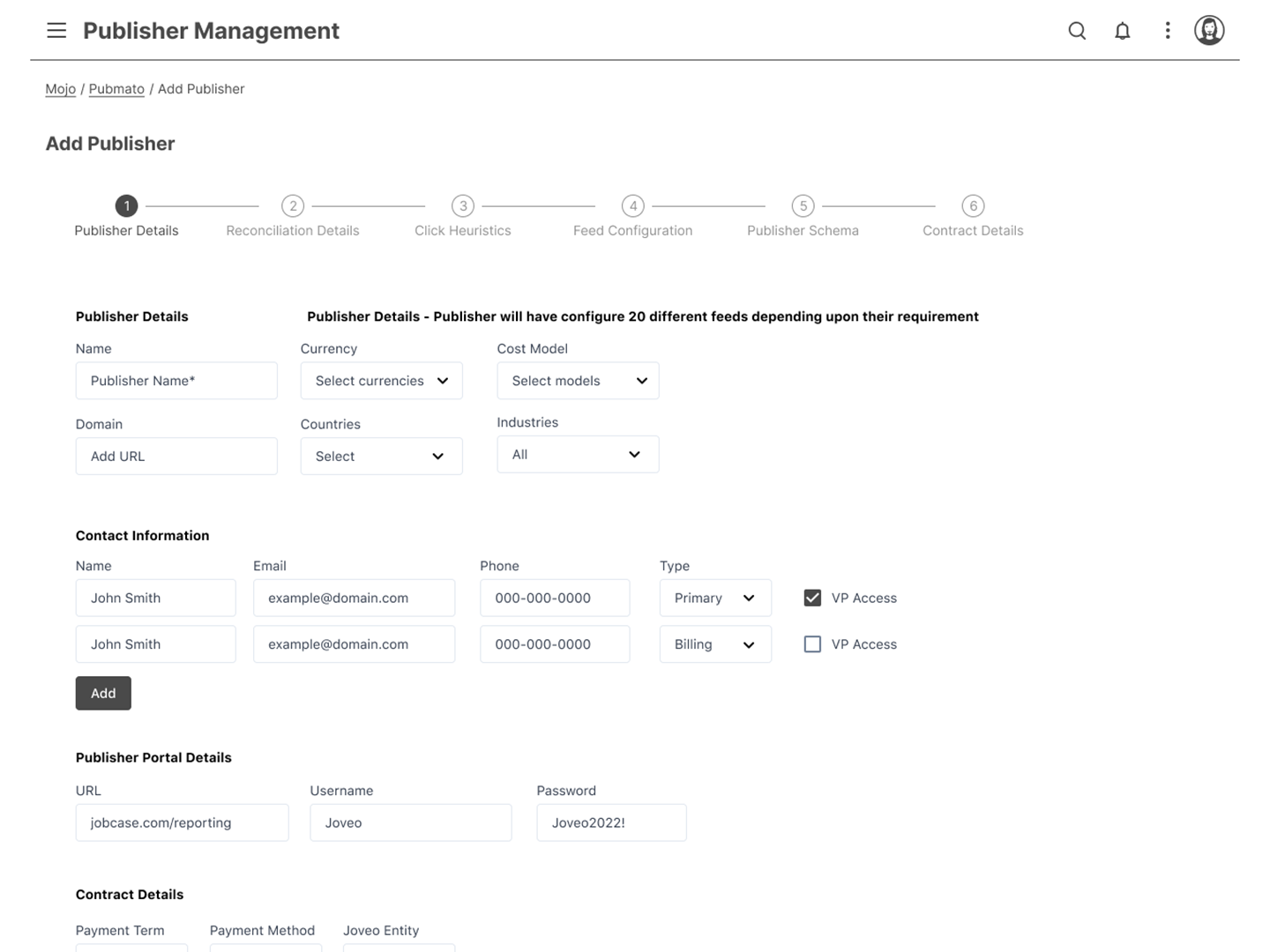
Task: Expand the Currency dropdown
Action: (381, 381)
